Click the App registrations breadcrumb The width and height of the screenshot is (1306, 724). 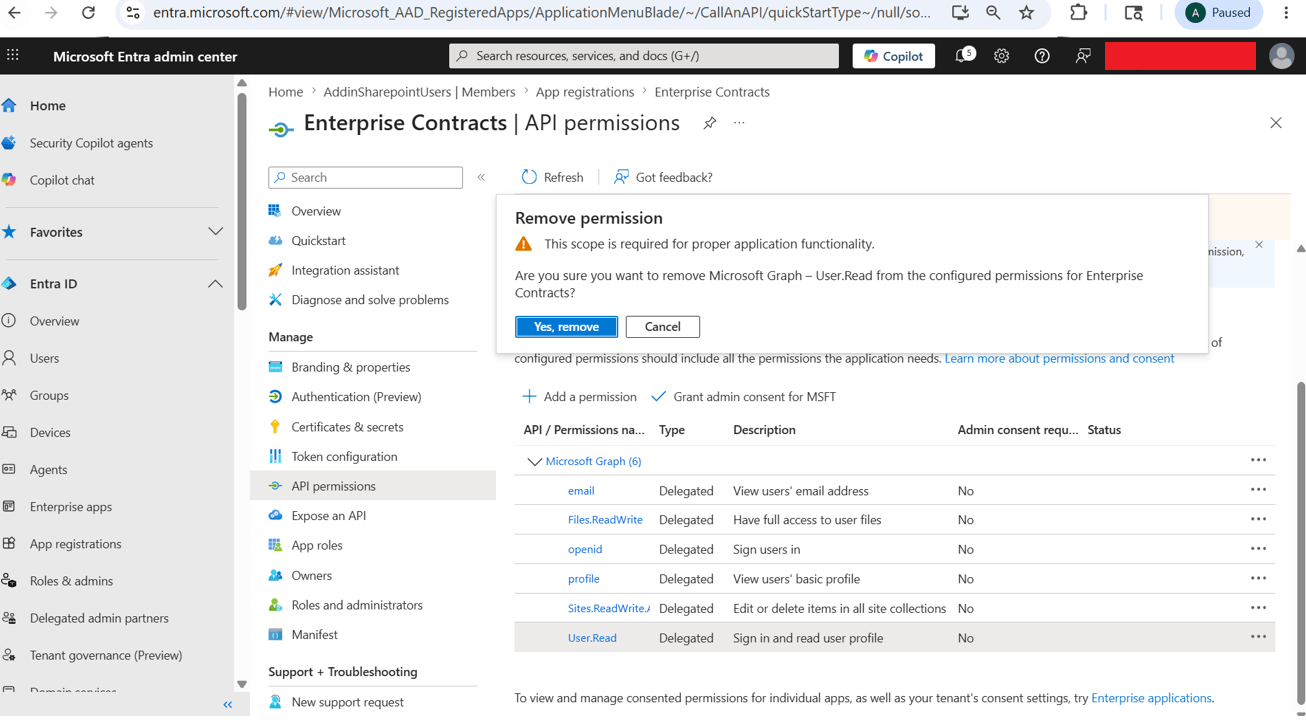[585, 92]
